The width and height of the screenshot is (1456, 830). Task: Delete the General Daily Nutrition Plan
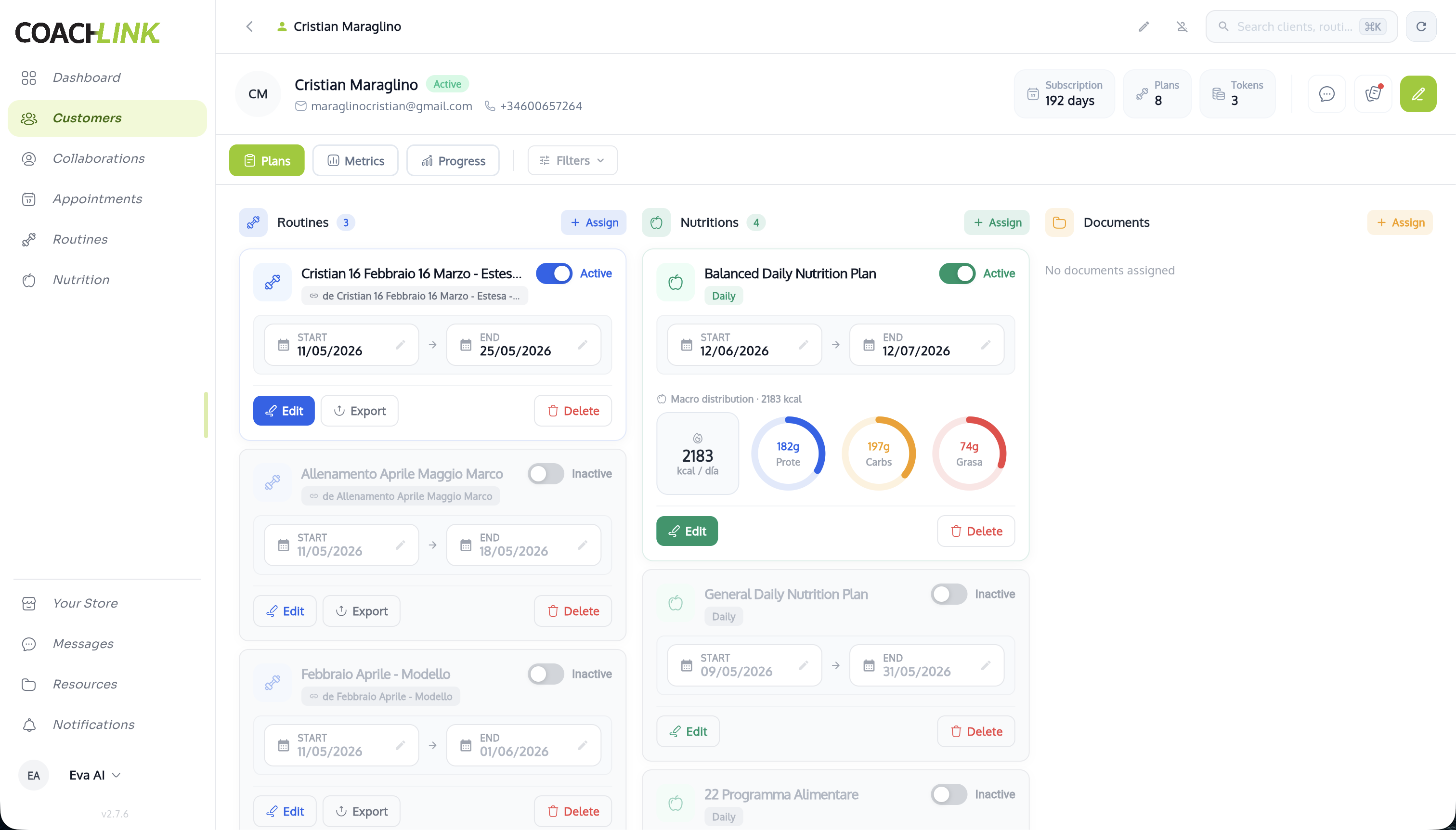click(x=975, y=731)
